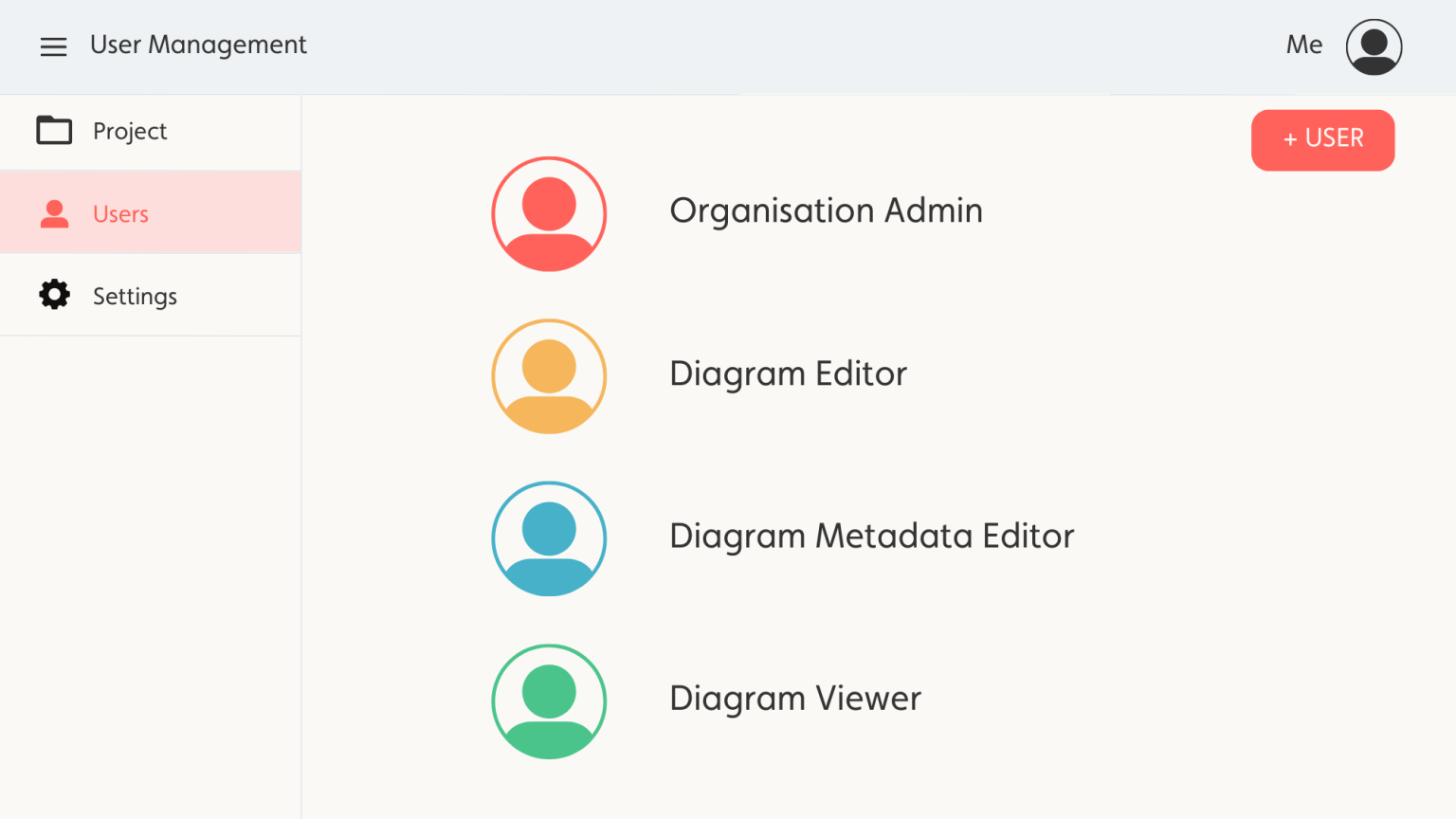Click the plus sign on the USER button
This screenshot has height=819, width=1456.
click(1290, 139)
